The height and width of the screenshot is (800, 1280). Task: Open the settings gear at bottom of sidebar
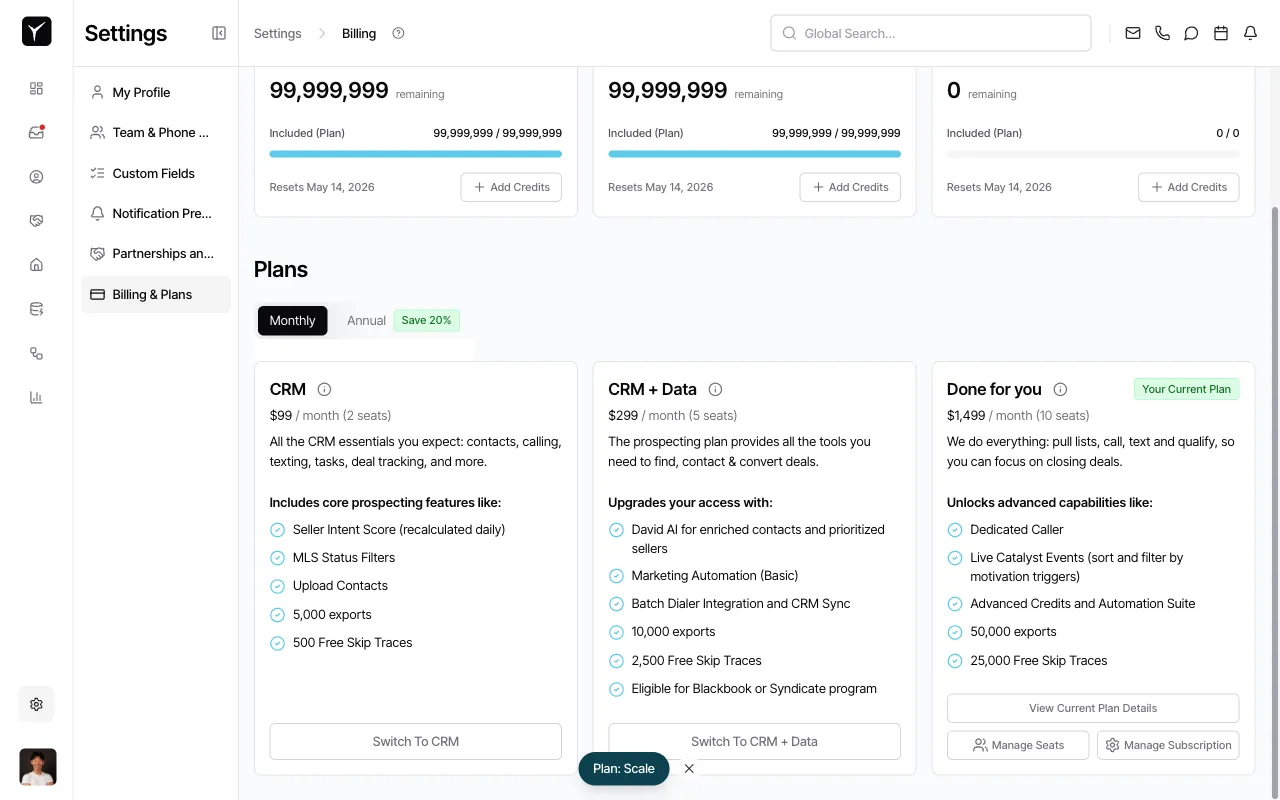click(x=36, y=704)
